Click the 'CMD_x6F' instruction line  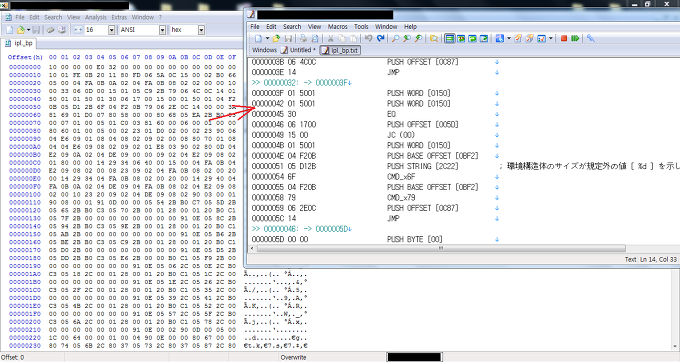coord(401,177)
